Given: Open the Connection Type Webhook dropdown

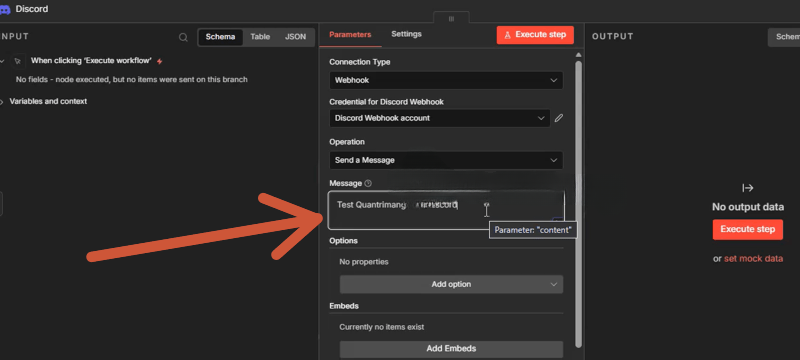Looking at the screenshot, I should 446,81.
